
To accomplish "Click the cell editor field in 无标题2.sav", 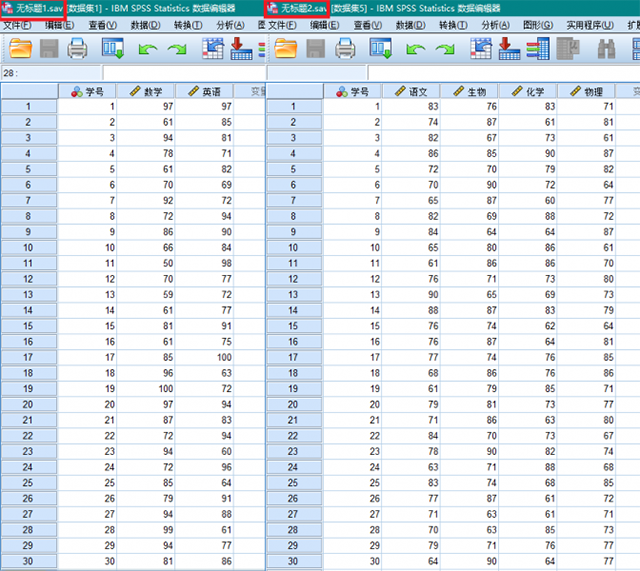I will click(504, 73).
